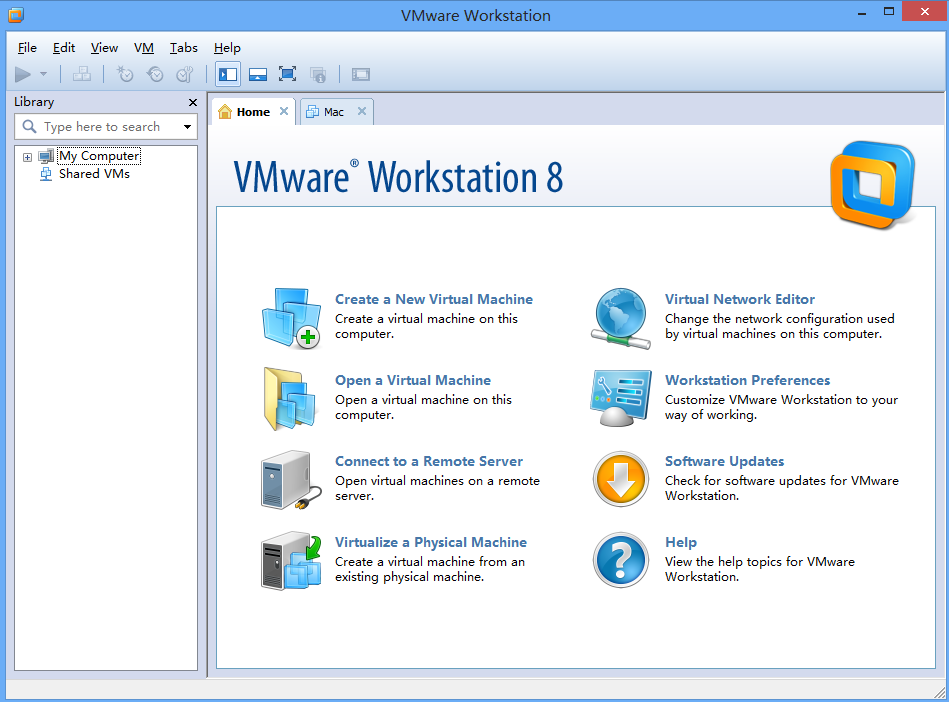The height and width of the screenshot is (702, 949).
Task: Click the Software Updates download arrow icon
Action: point(620,479)
